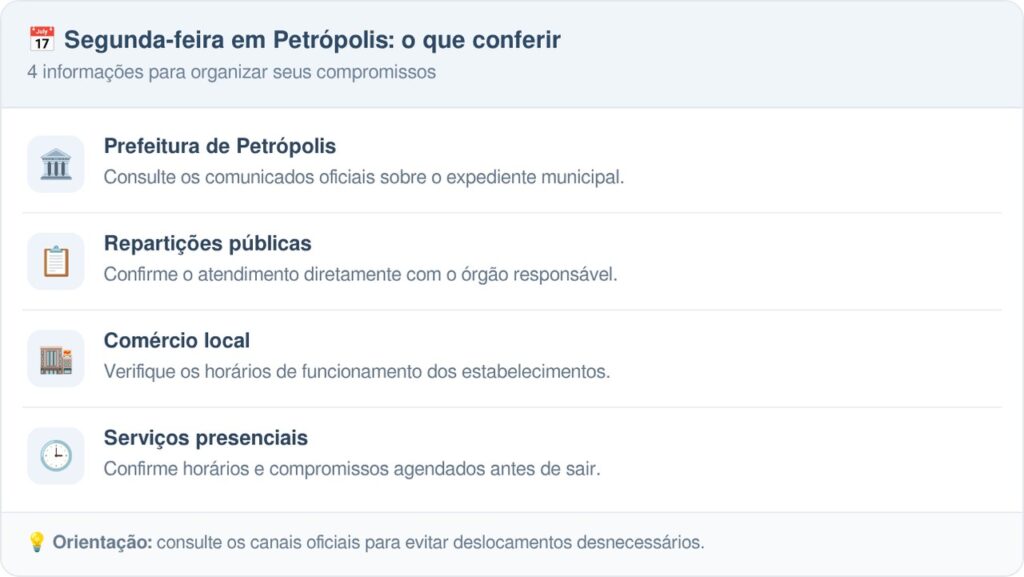Click the clipboard icon for Repartições públicas

click(56, 261)
